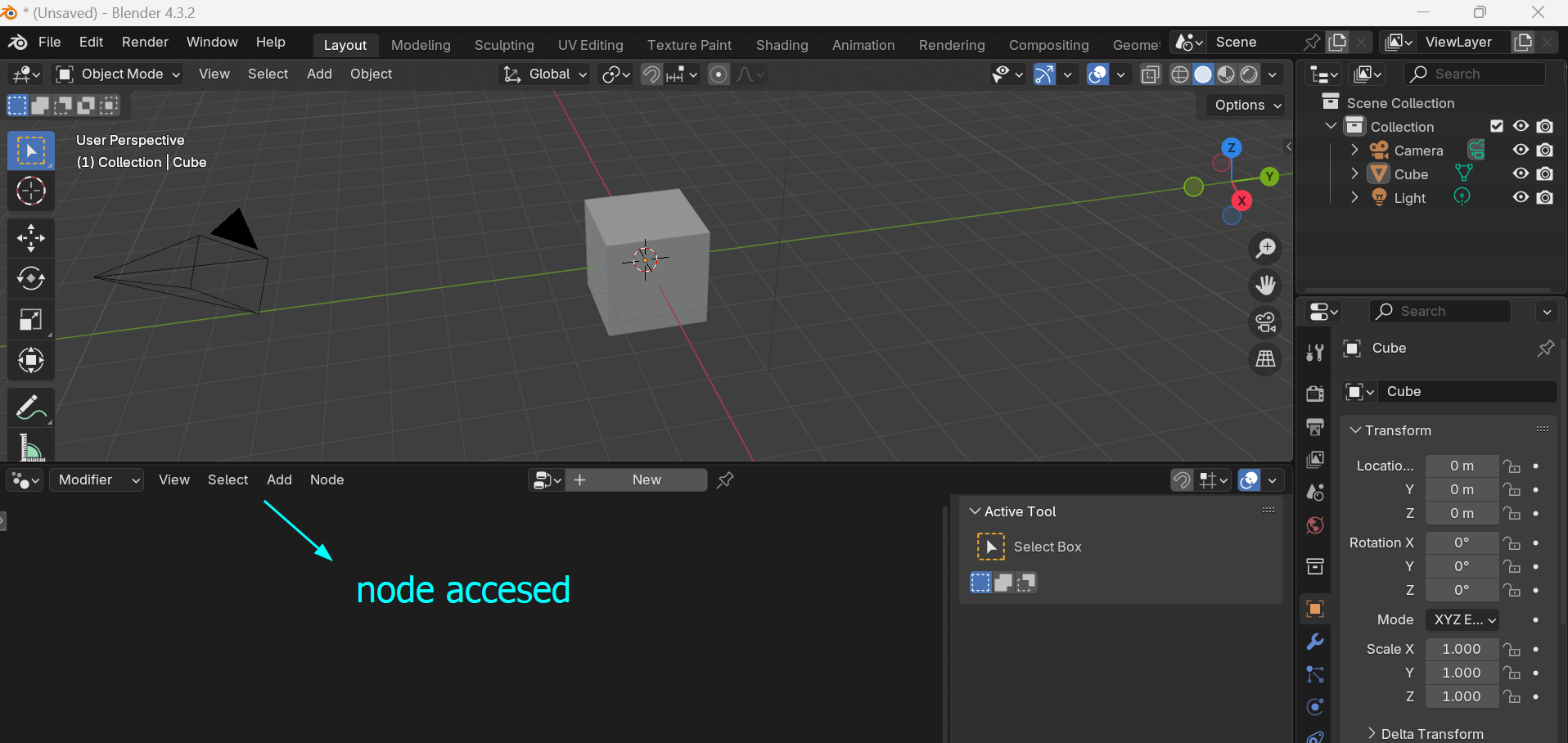
Task: Expand the Camera item in outliner
Action: [x=1354, y=150]
